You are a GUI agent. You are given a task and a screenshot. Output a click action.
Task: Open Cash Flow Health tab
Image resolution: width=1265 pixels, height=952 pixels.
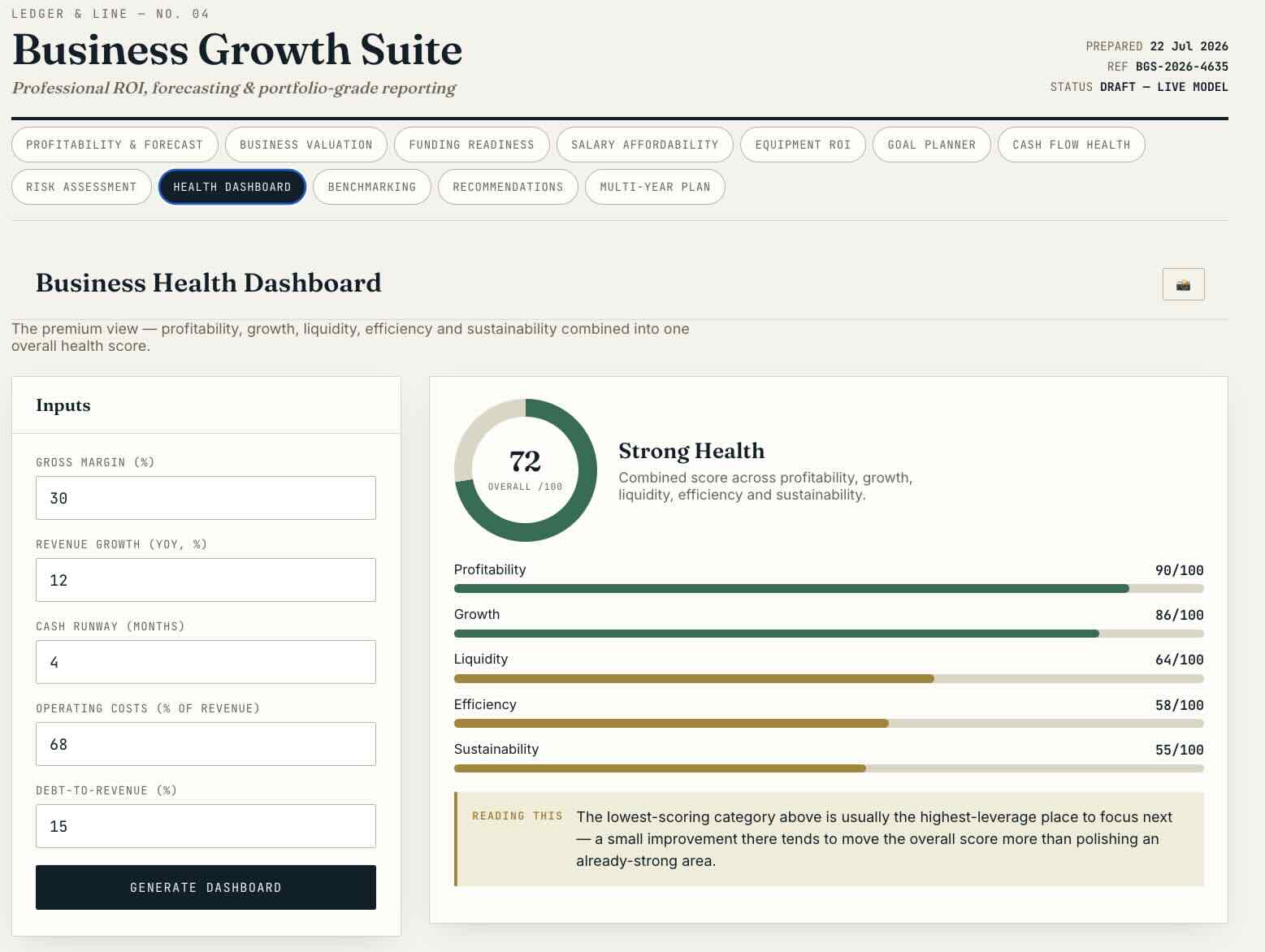click(1072, 145)
